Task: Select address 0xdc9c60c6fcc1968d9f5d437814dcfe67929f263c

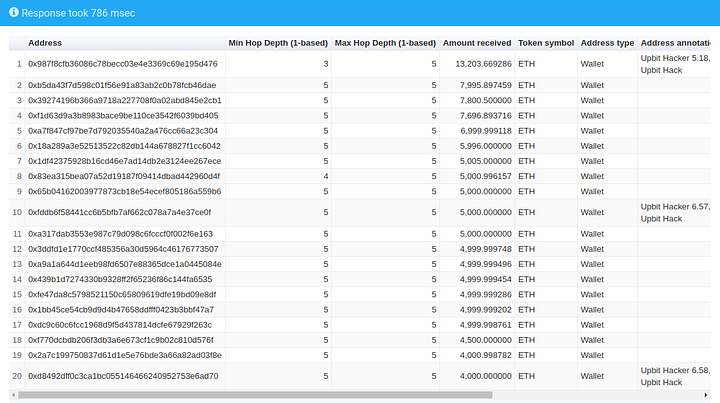Action: click(120, 325)
